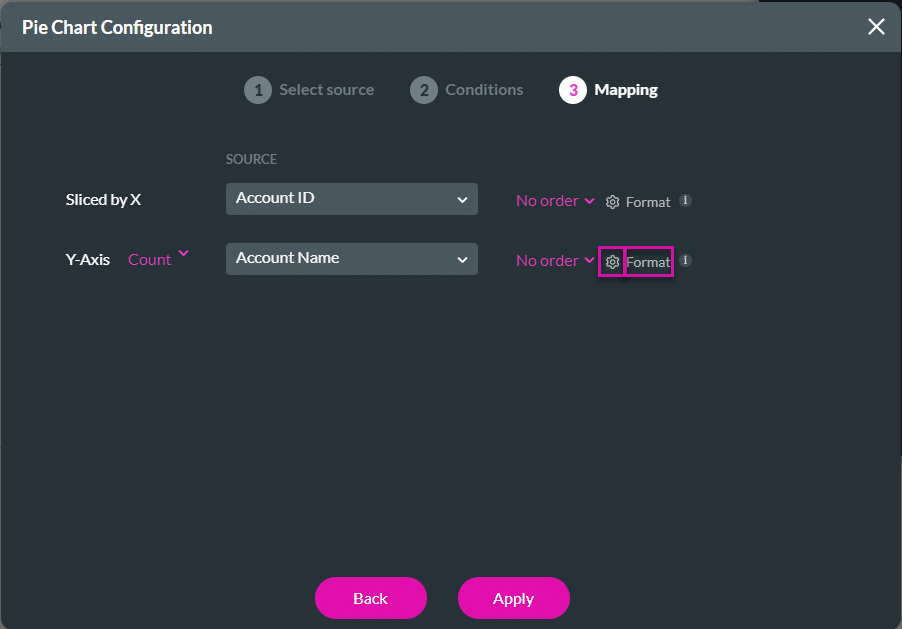The height and width of the screenshot is (629, 902).
Task: Click the Back button
Action: (x=371, y=598)
